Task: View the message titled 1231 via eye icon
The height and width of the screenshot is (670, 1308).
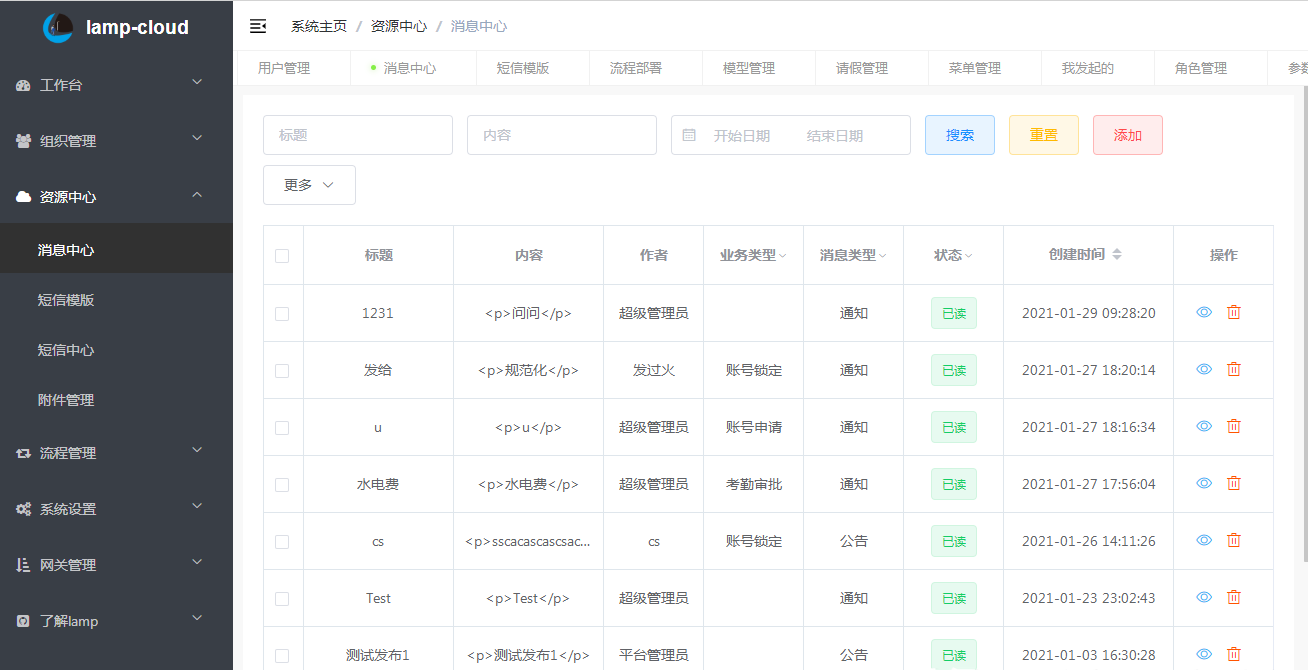Action: pos(1204,312)
